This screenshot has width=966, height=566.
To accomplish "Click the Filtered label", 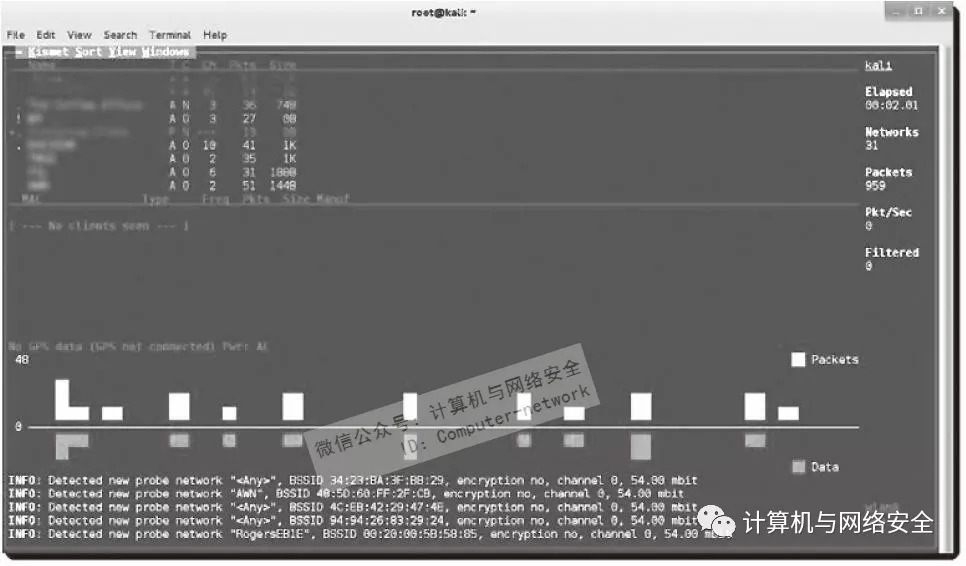I will point(891,252).
